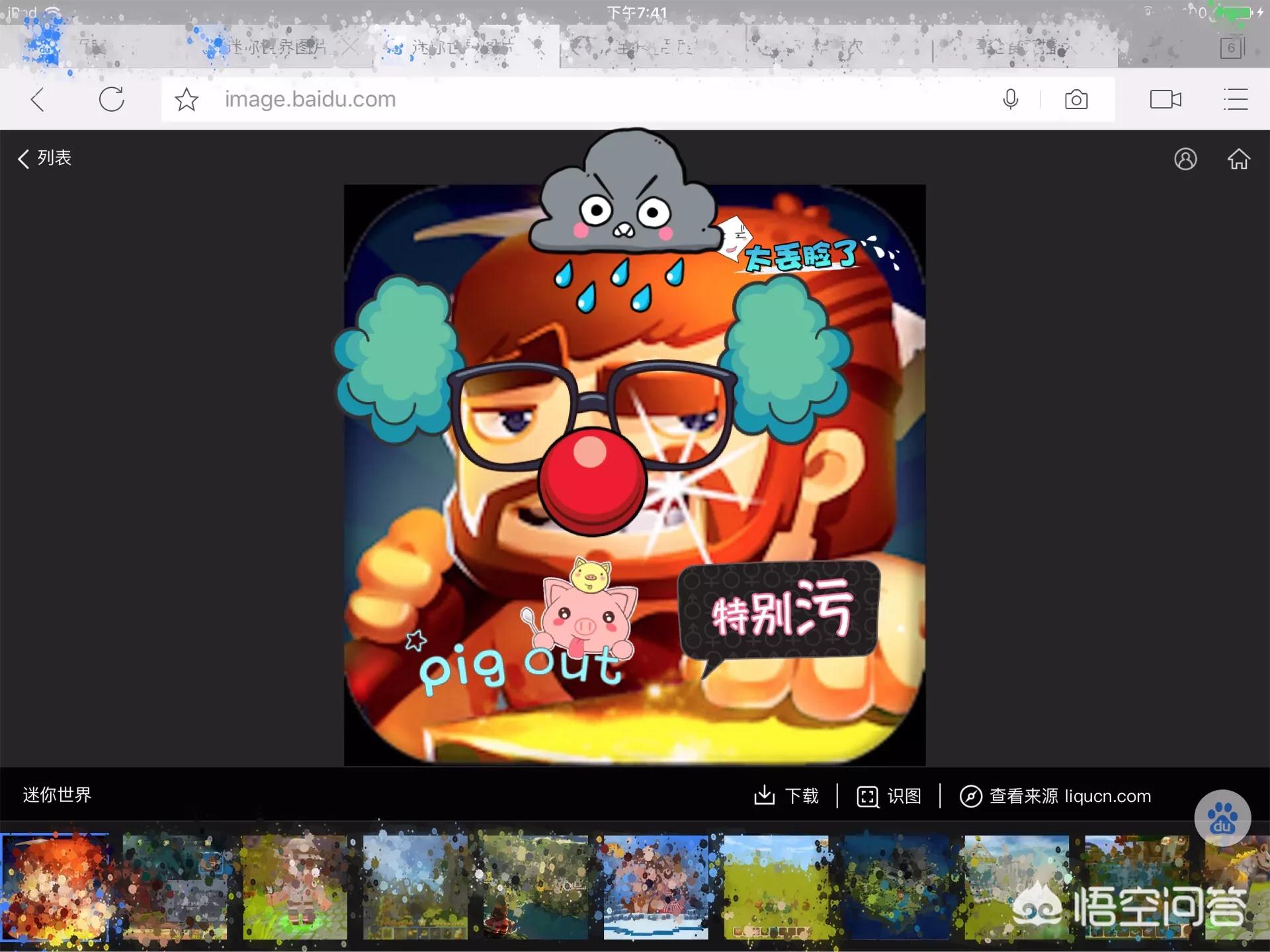The image size is (1270, 952).
Task: Select the third thumbnail with green field
Action: [295, 887]
